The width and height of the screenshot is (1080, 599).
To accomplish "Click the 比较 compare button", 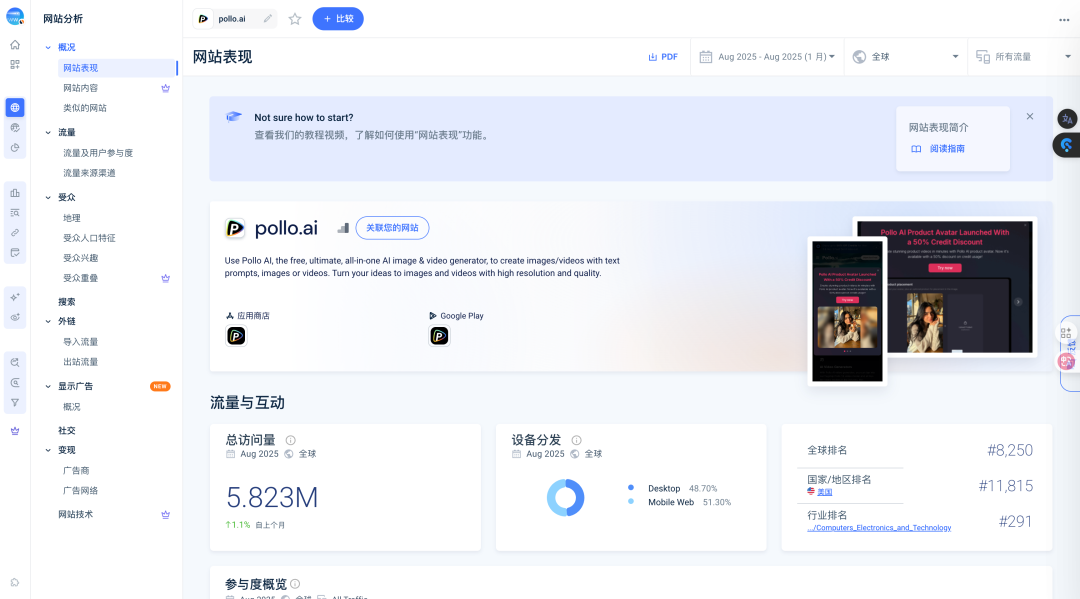I will [338, 19].
